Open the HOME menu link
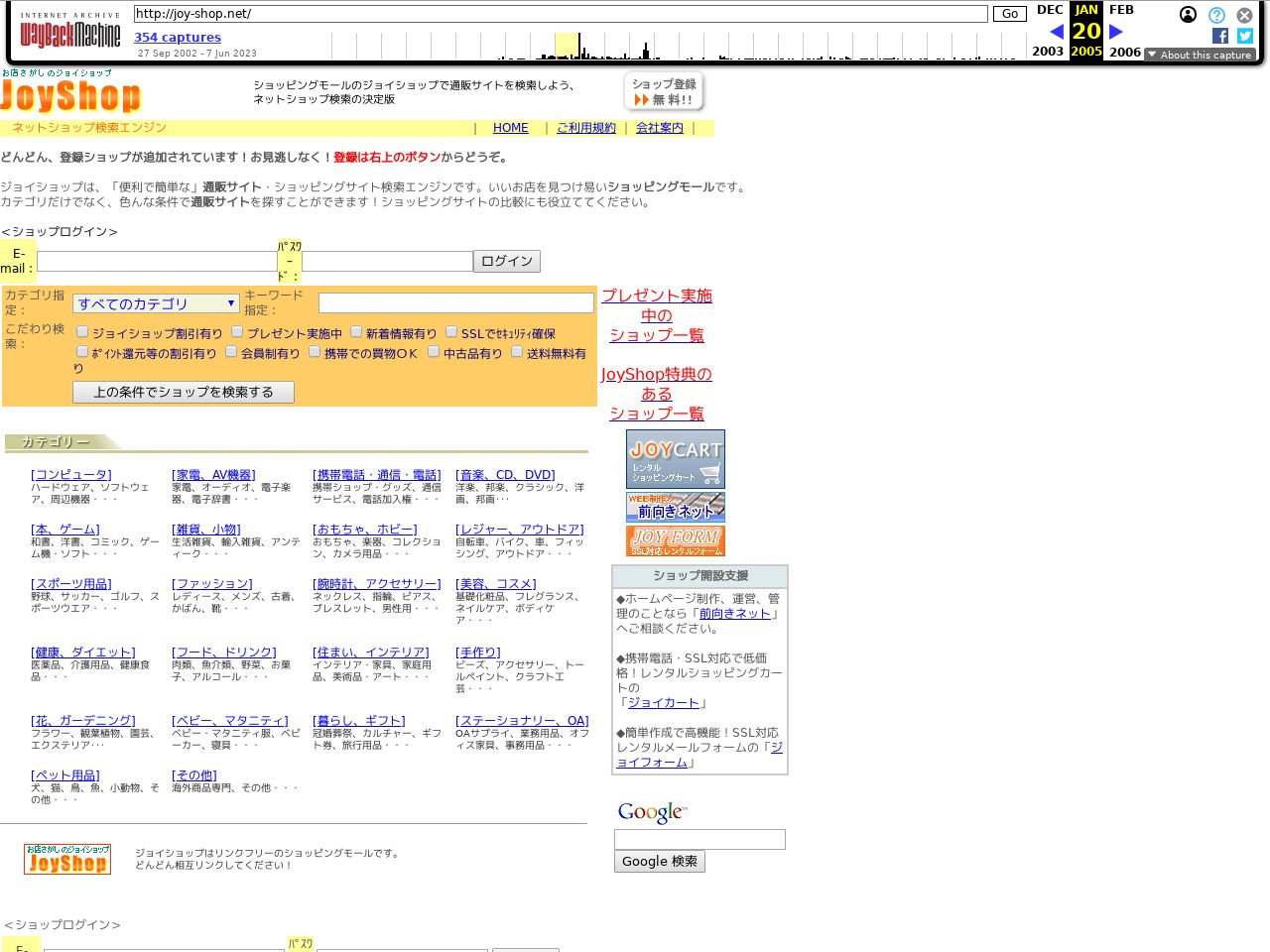Screen dimensions: 1270x952 coord(510,128)
